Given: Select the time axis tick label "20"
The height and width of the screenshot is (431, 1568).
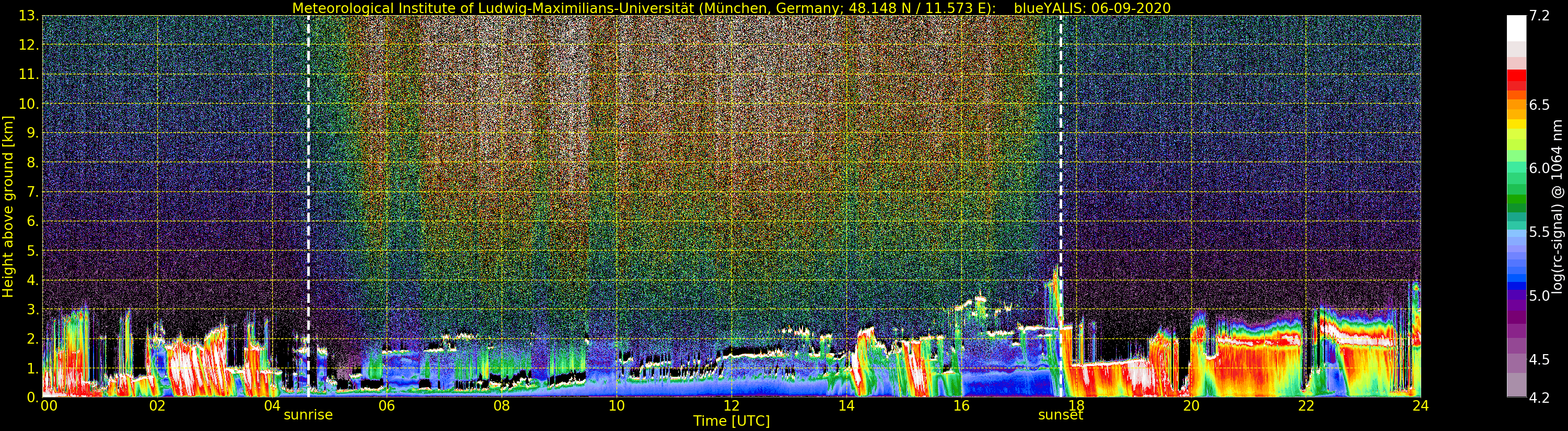Looking at the screenshot, I should (1191, 406).
